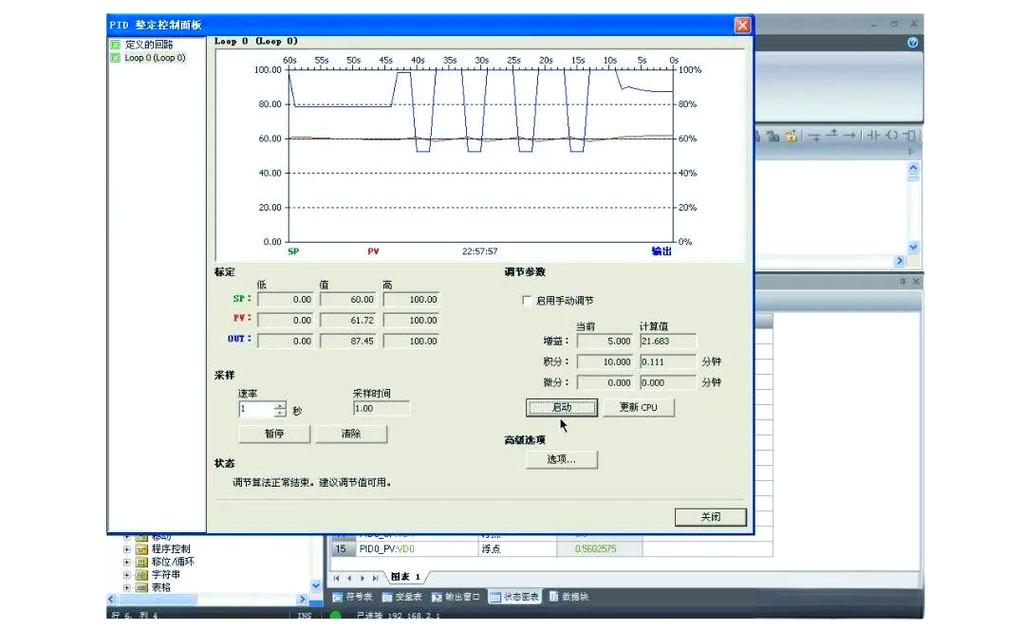Switch to the 符号表 tab
The image size is (1025, 629).
point(353,597)
